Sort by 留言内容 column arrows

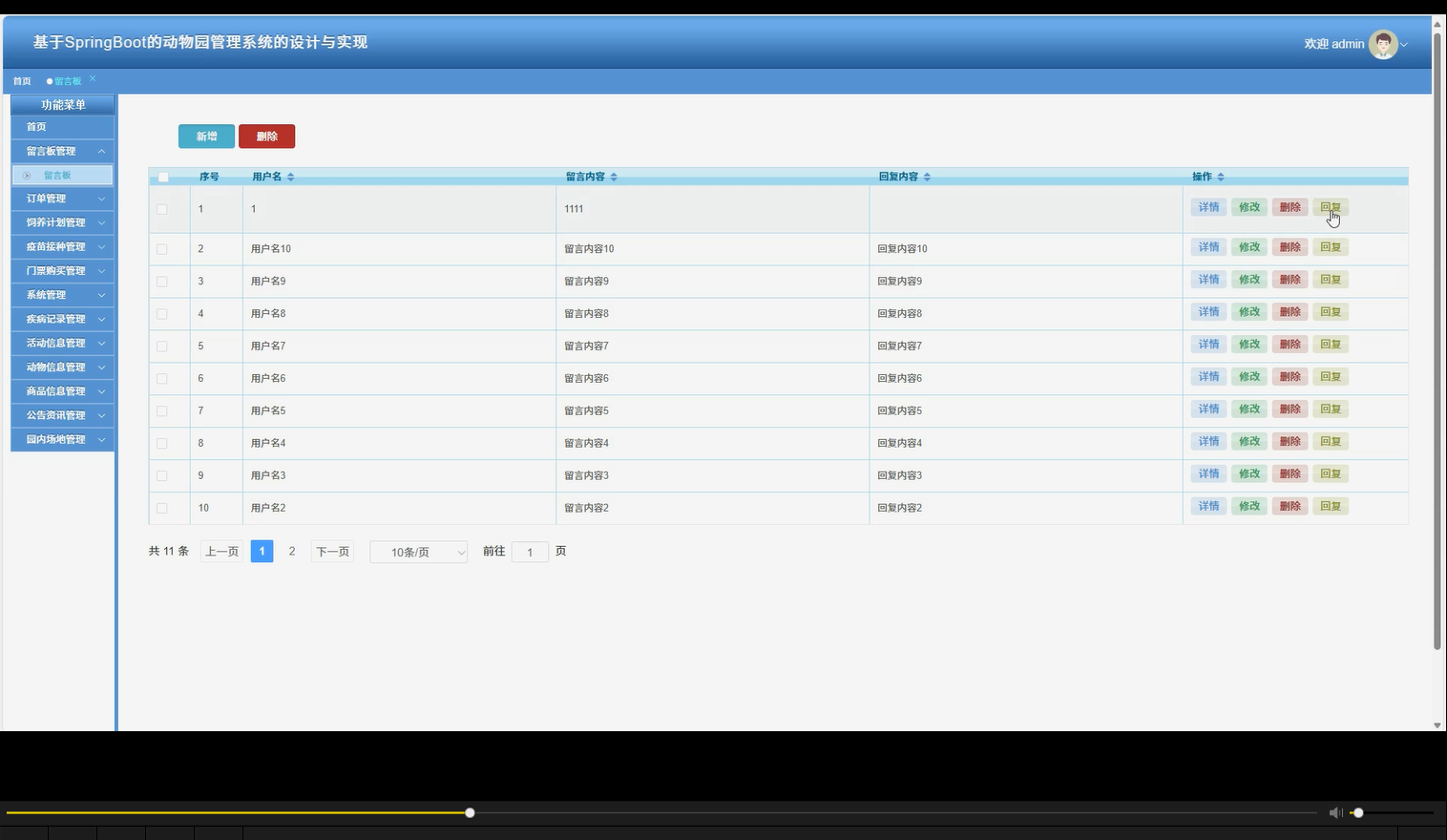[x=614, y=177]
